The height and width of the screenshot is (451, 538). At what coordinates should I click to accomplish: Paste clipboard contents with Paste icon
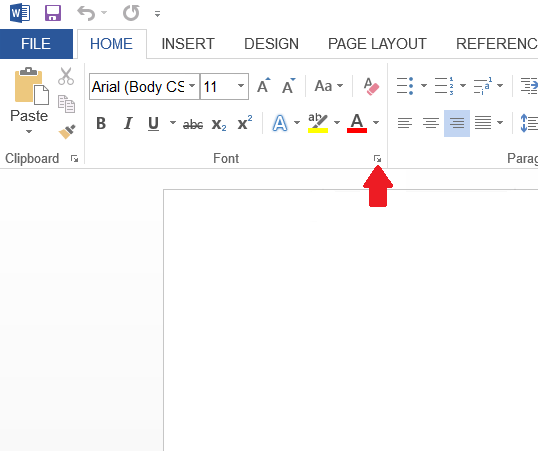31,86
